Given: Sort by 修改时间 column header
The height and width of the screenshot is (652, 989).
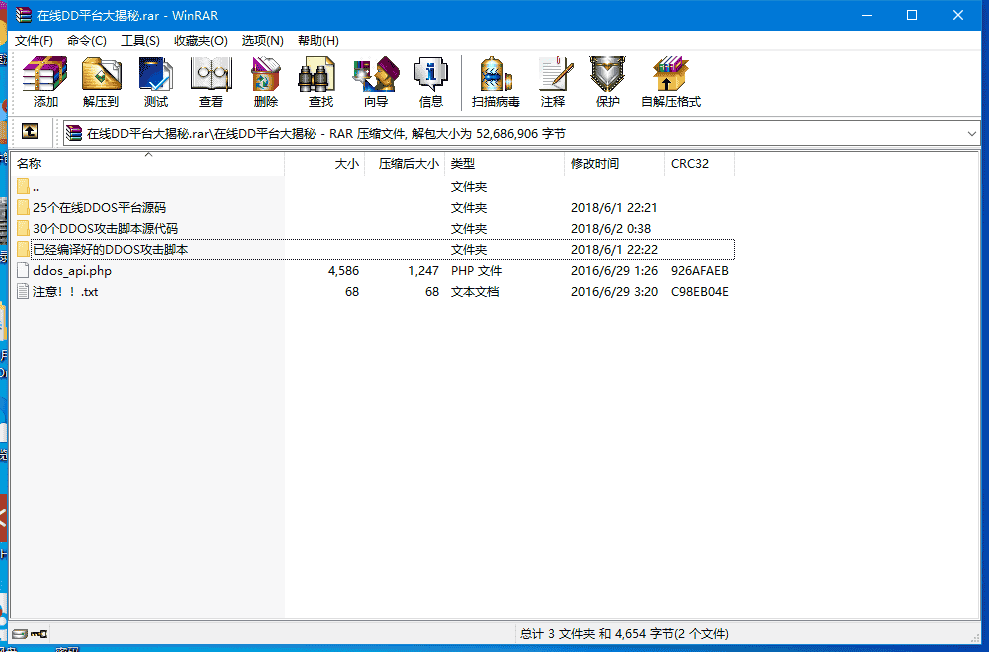Looking at the screenshot, I should [x=595, y=164].
